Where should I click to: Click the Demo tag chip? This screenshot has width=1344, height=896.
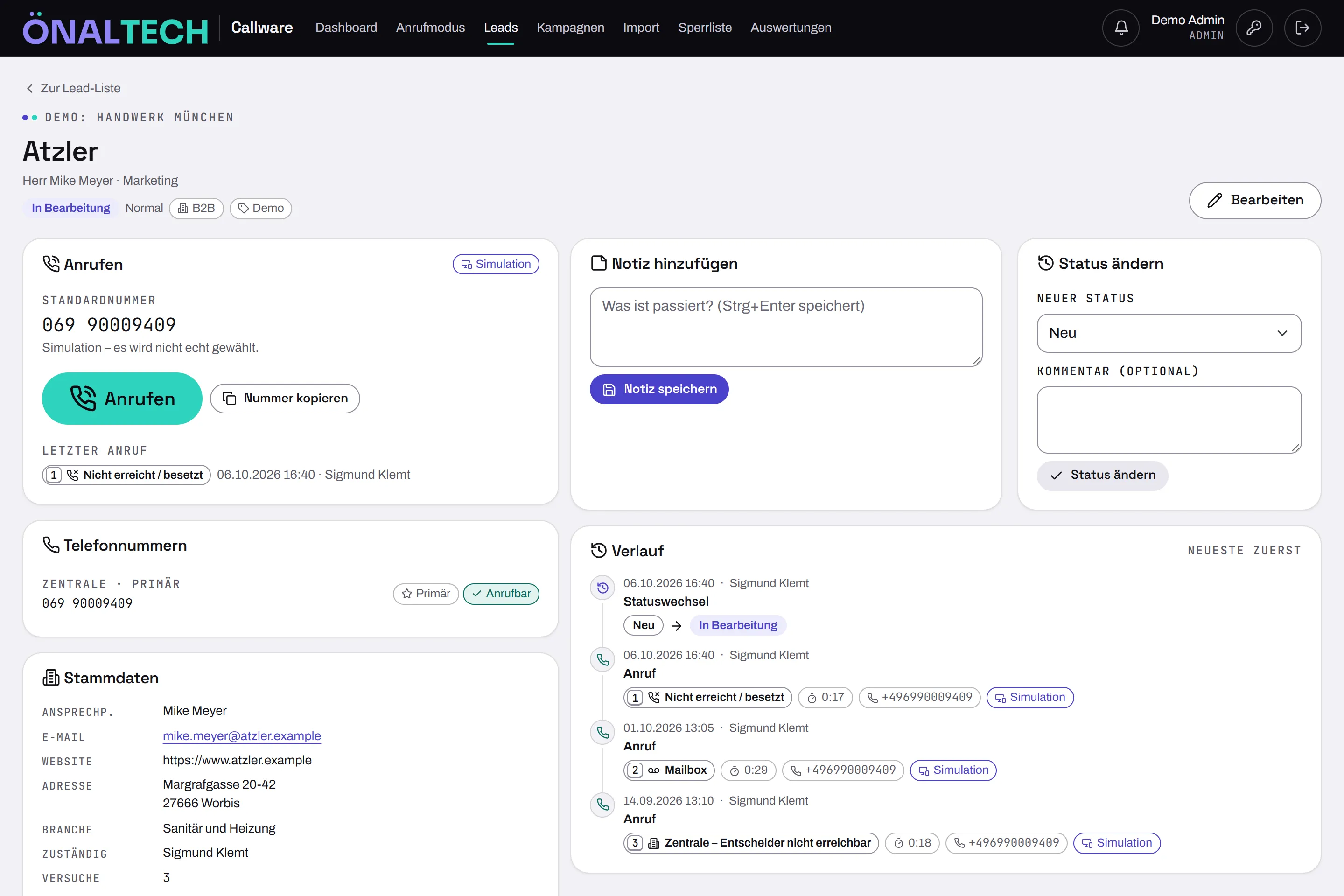click(x=260, y=208)
